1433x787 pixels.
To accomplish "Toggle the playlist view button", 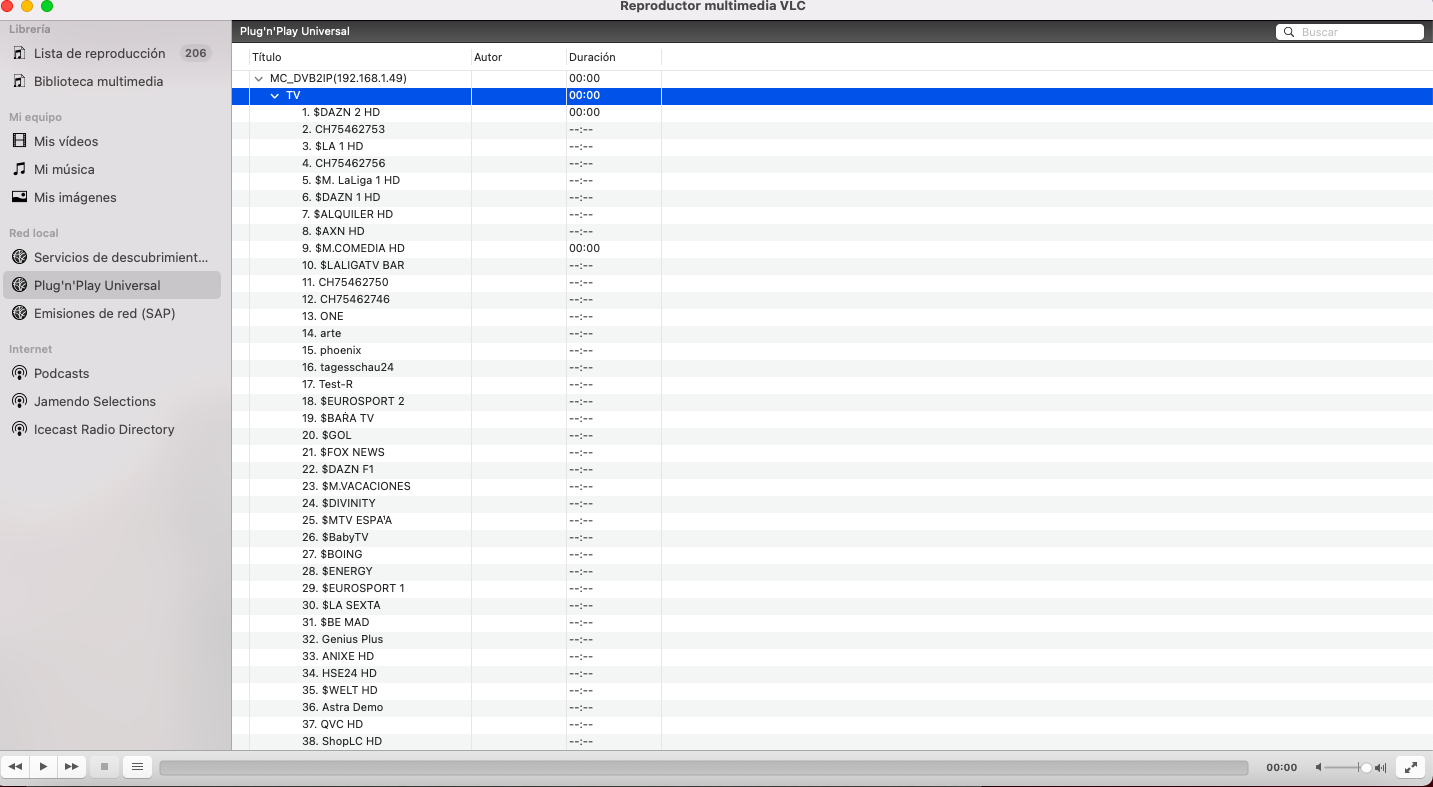I will [x=137, y=767].
